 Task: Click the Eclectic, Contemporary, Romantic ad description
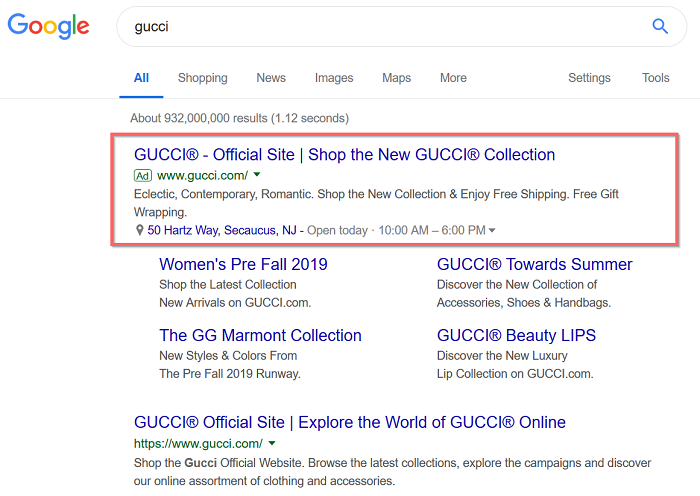click(x=376, y=203)
